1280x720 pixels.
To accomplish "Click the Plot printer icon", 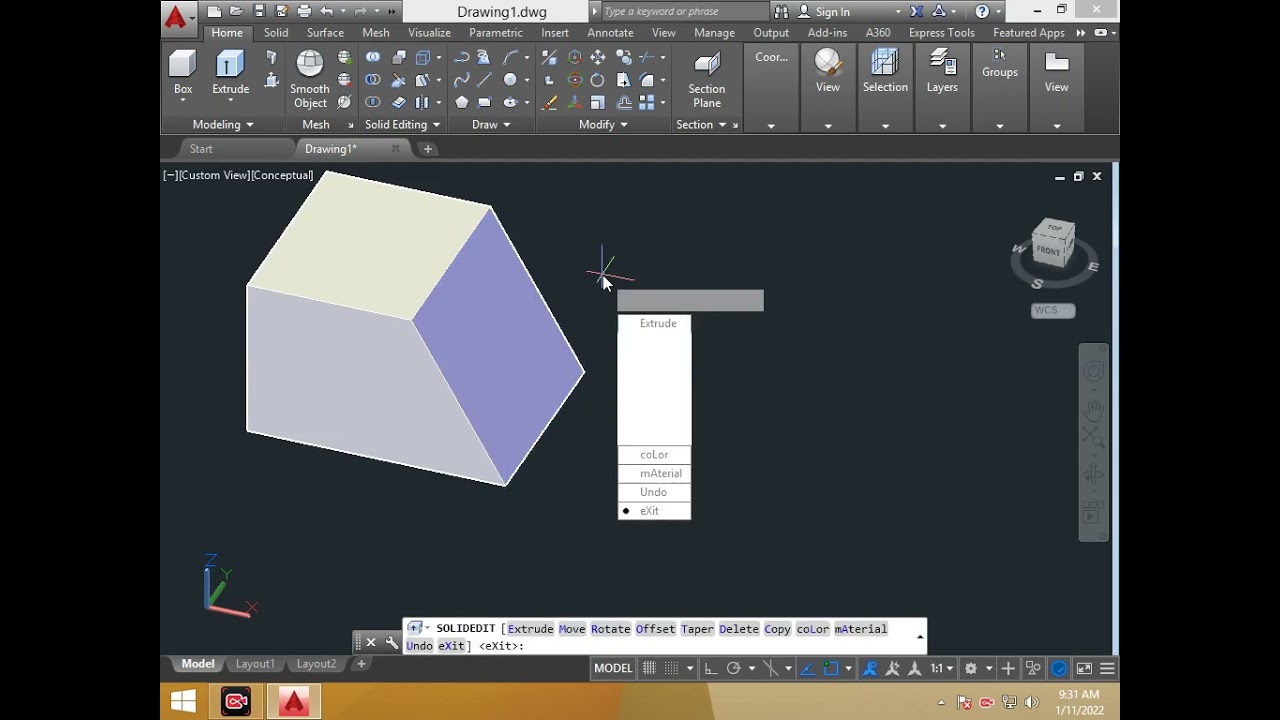I will pos(304,11).
